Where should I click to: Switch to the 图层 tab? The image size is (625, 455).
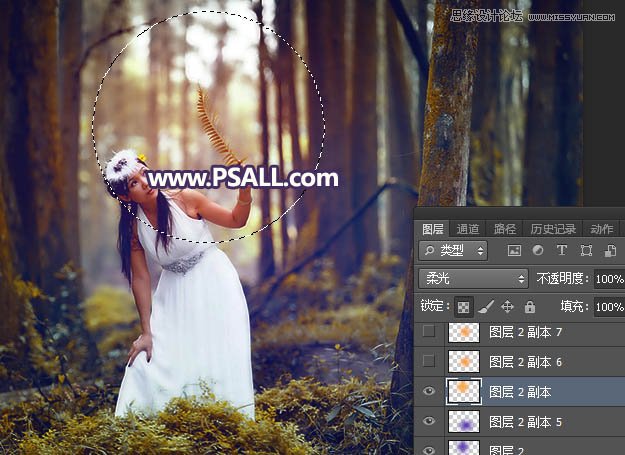point(433,229)
